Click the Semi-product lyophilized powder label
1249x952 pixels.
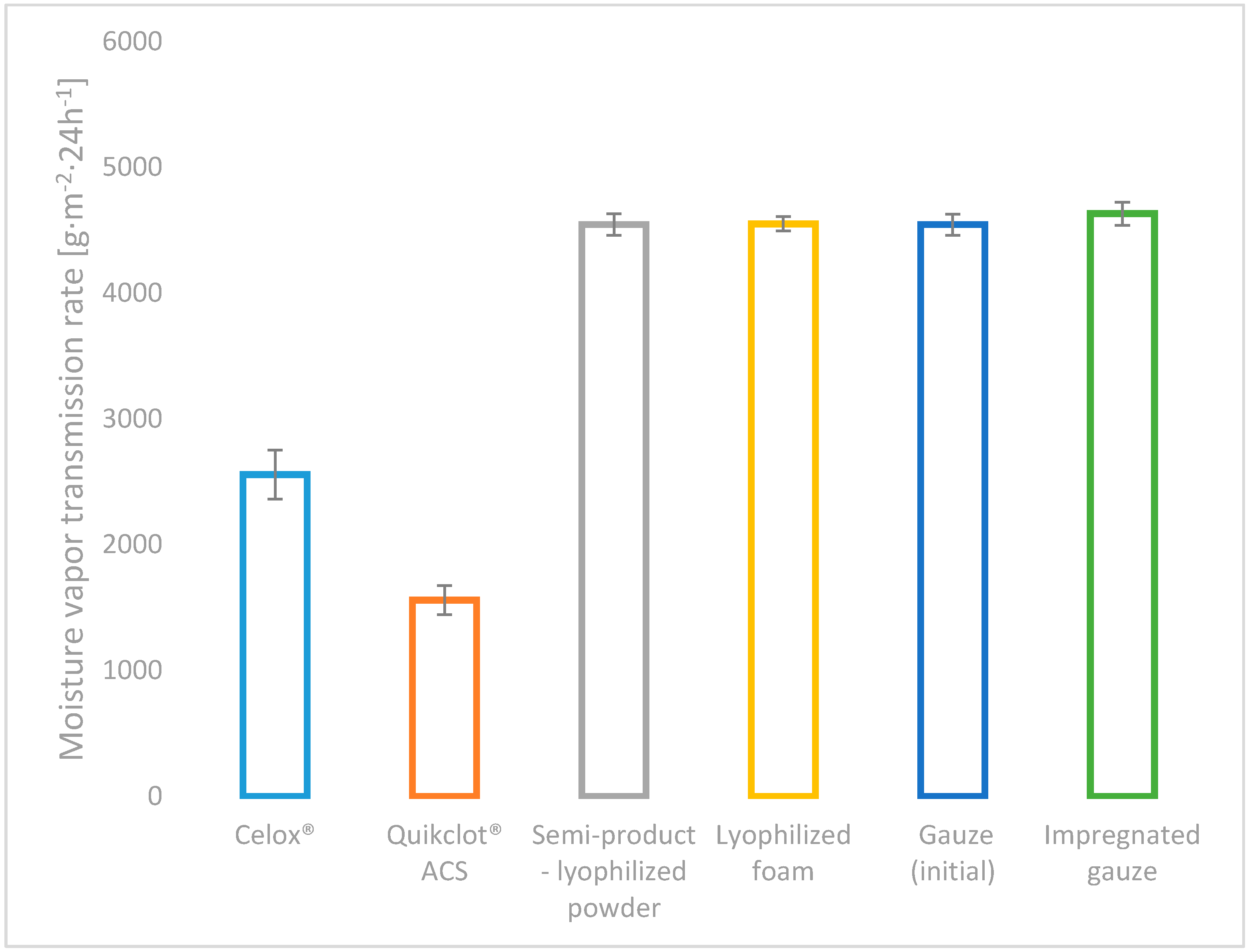click(614, 871)
